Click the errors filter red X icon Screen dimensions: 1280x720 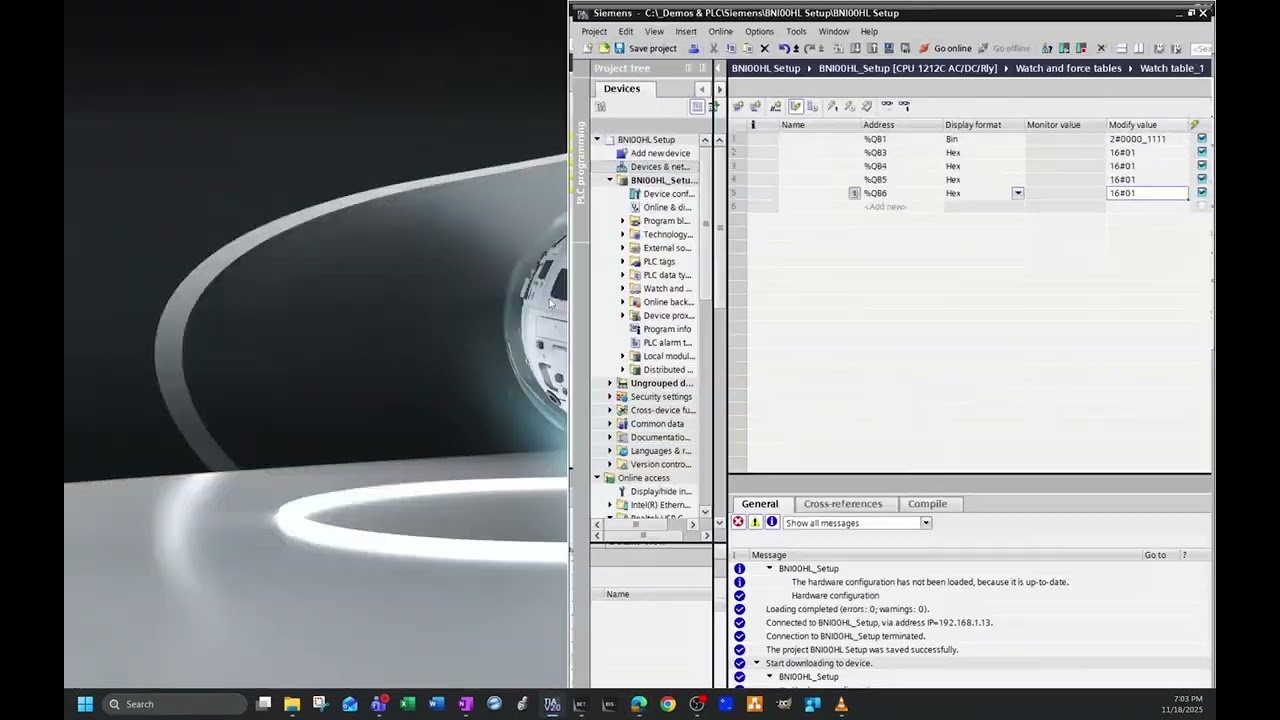point(738,522)
